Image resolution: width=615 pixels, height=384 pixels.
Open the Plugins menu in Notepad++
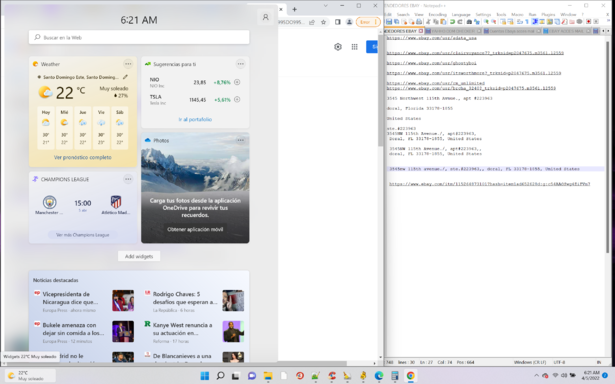coord(548,15)
